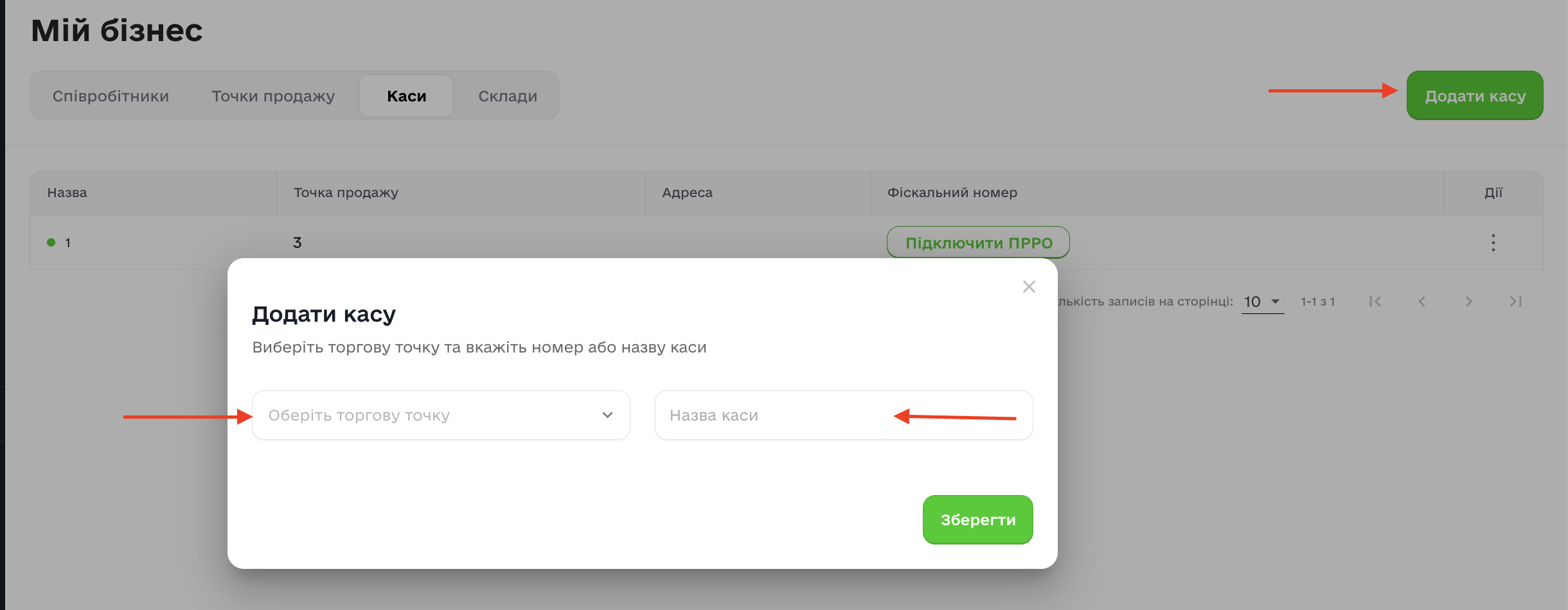Screen dimensions: 1568x610
Task: Expand the Оберіть торгову точку dropdown
Action: tap(441, 415)
